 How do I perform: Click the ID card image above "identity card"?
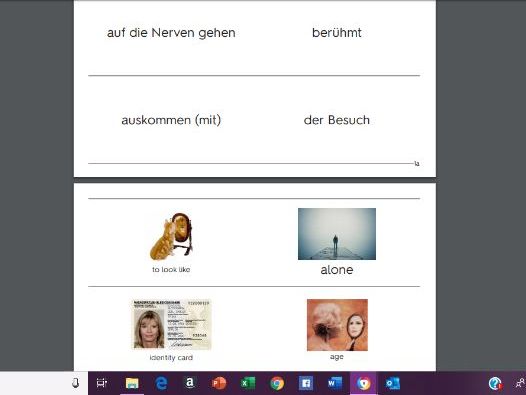171,324
